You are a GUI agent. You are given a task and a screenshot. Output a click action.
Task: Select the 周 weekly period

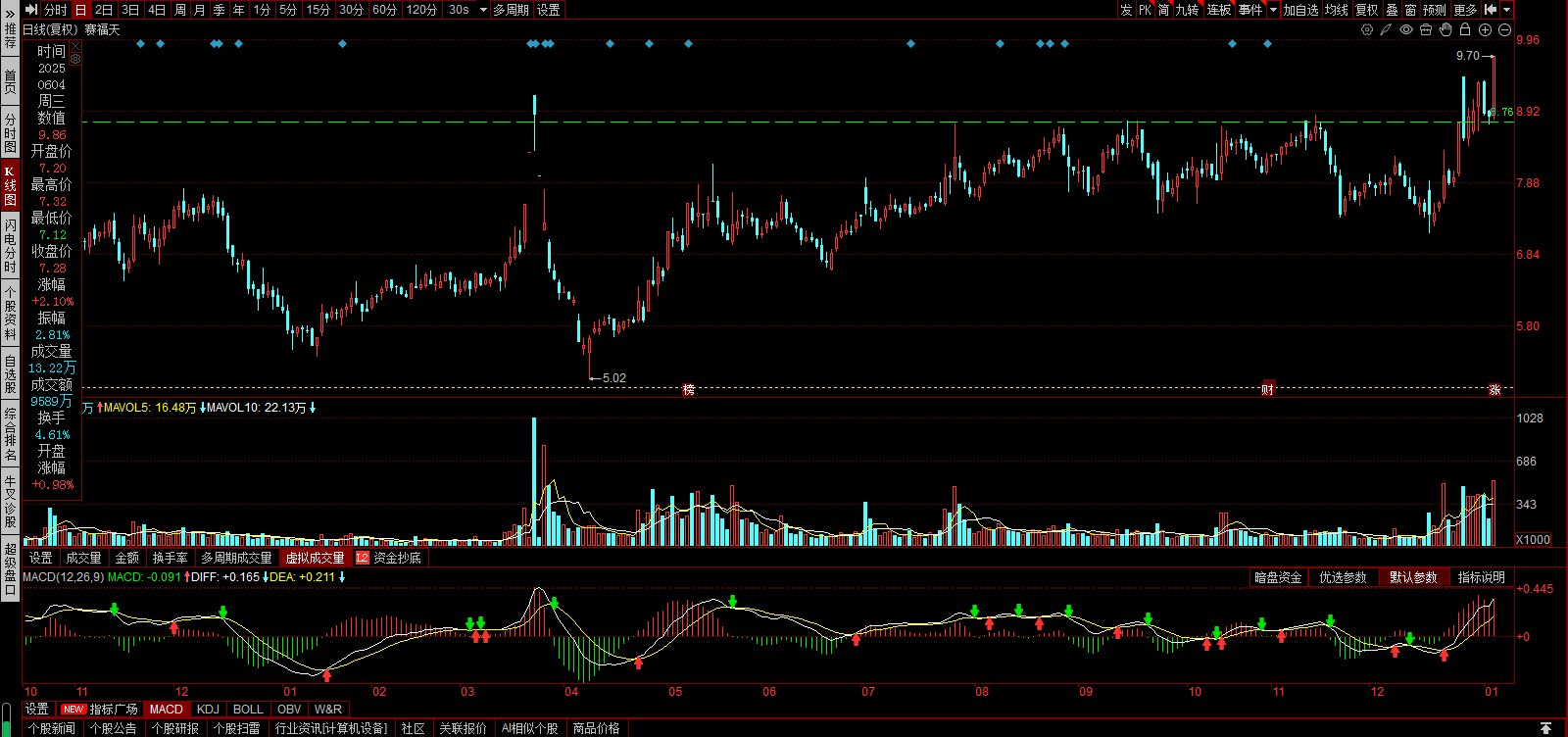click(180, 10)
